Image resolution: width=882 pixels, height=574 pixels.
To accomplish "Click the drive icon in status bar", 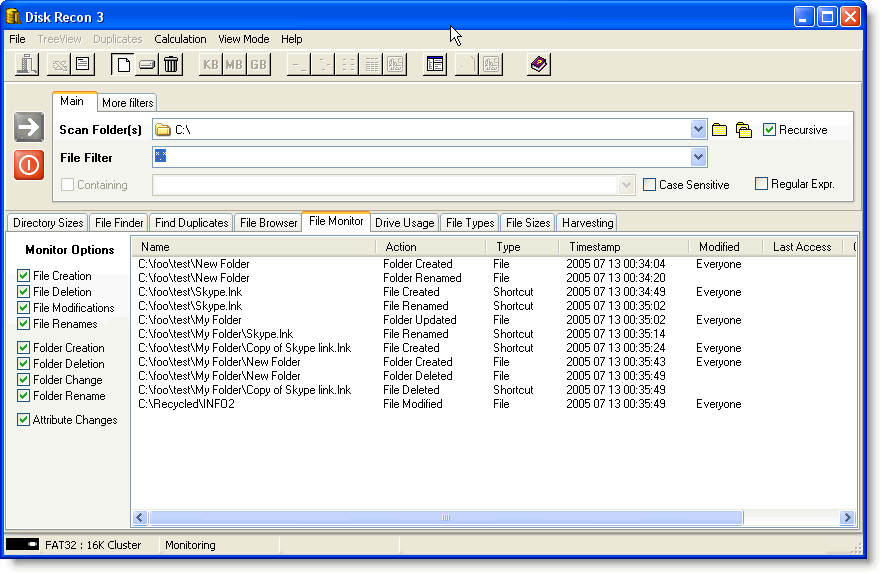I will click(22, 544).
